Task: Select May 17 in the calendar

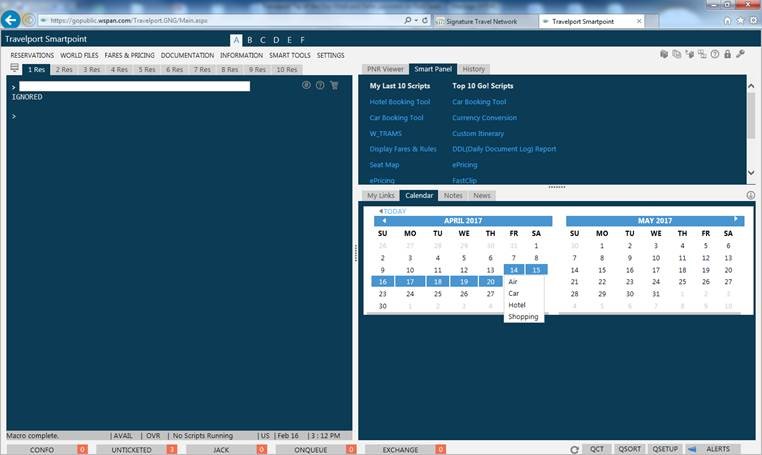Action: 656,270
